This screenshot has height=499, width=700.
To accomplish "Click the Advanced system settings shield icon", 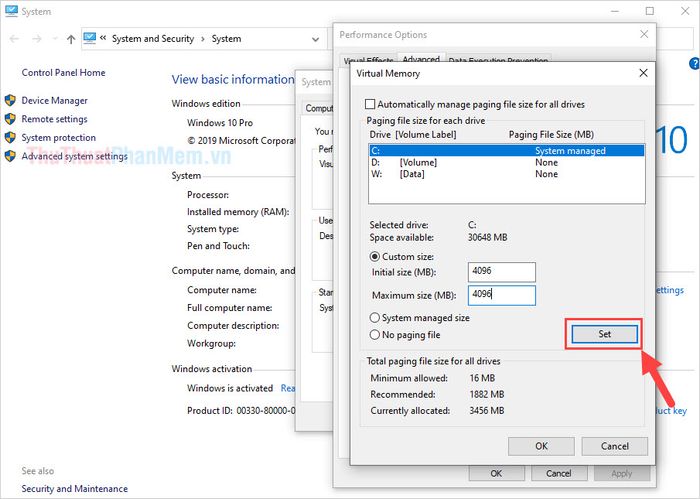I will 10,156.
